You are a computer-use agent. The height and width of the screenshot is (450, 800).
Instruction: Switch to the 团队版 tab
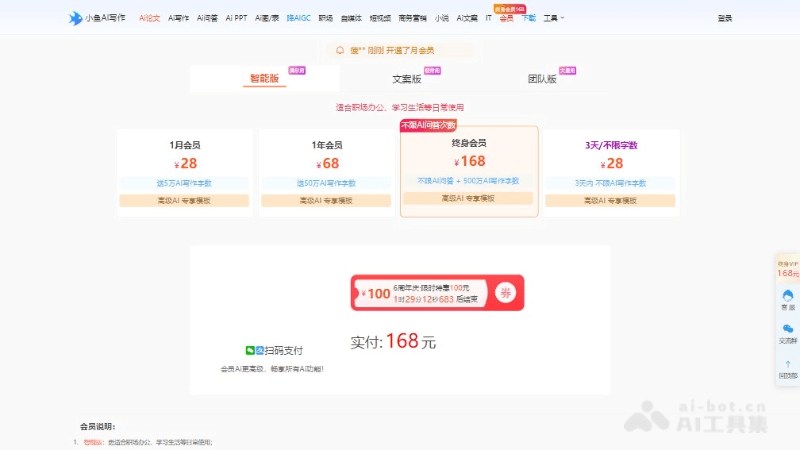(x=542, y=79)
